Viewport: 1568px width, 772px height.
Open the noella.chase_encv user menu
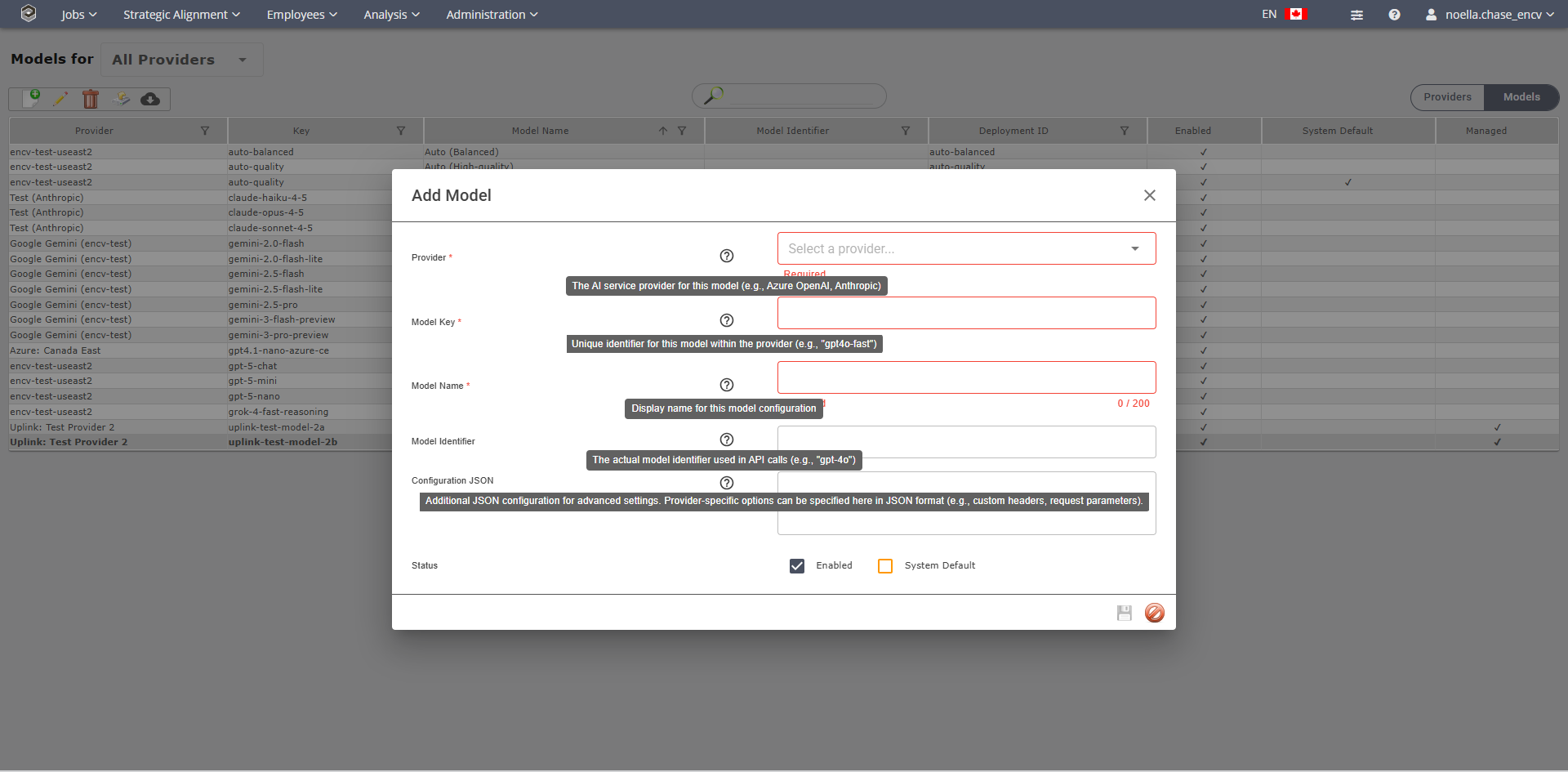(1490, 15)
